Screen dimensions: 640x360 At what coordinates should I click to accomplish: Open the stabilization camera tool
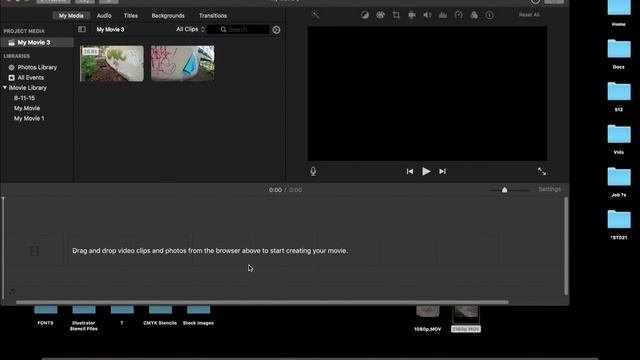click(x=411, y=15)
